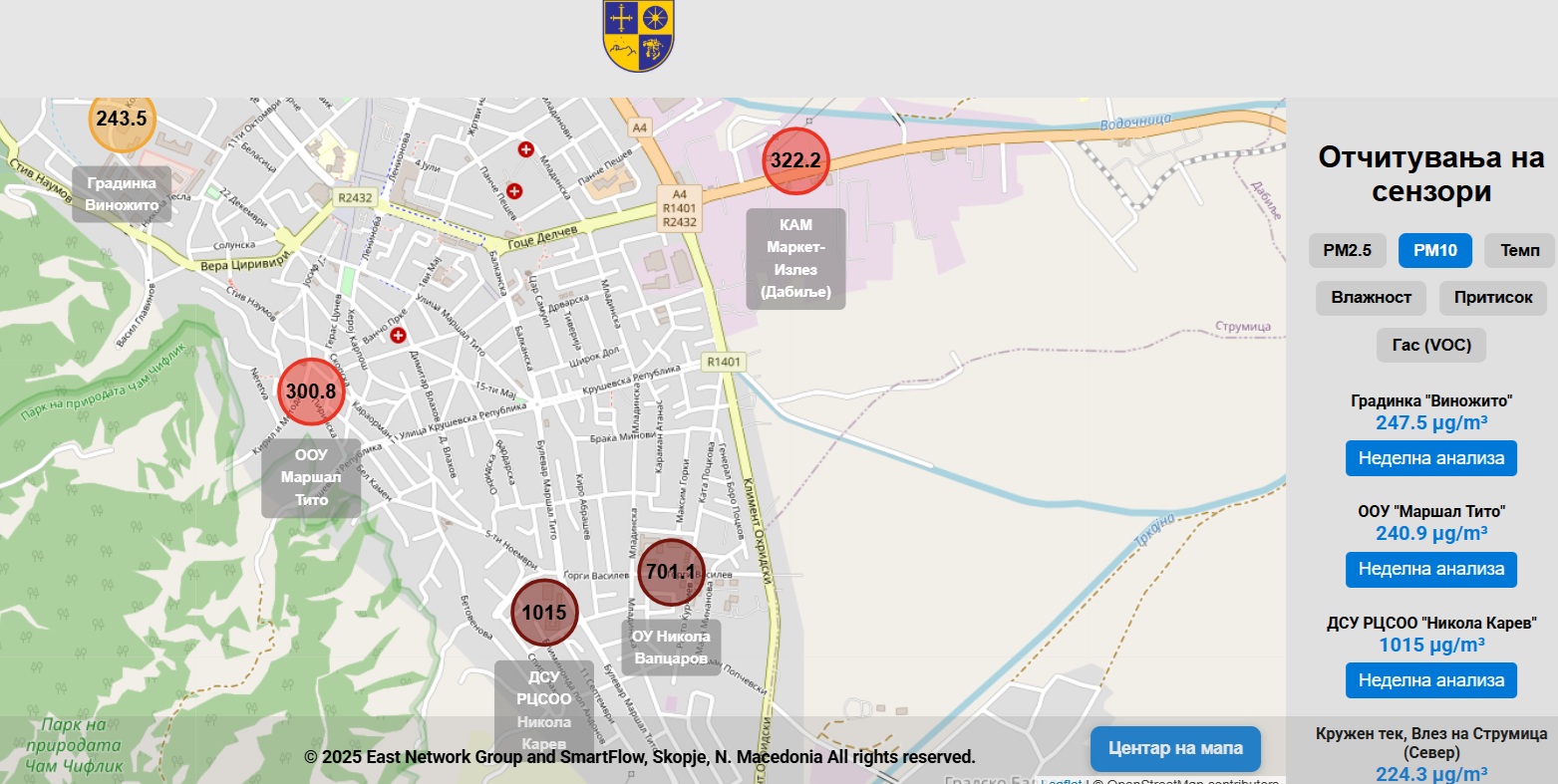Click the 322.2 sensor marker at КАМ Маркет
1558x784 pixels.
point(795,161)
